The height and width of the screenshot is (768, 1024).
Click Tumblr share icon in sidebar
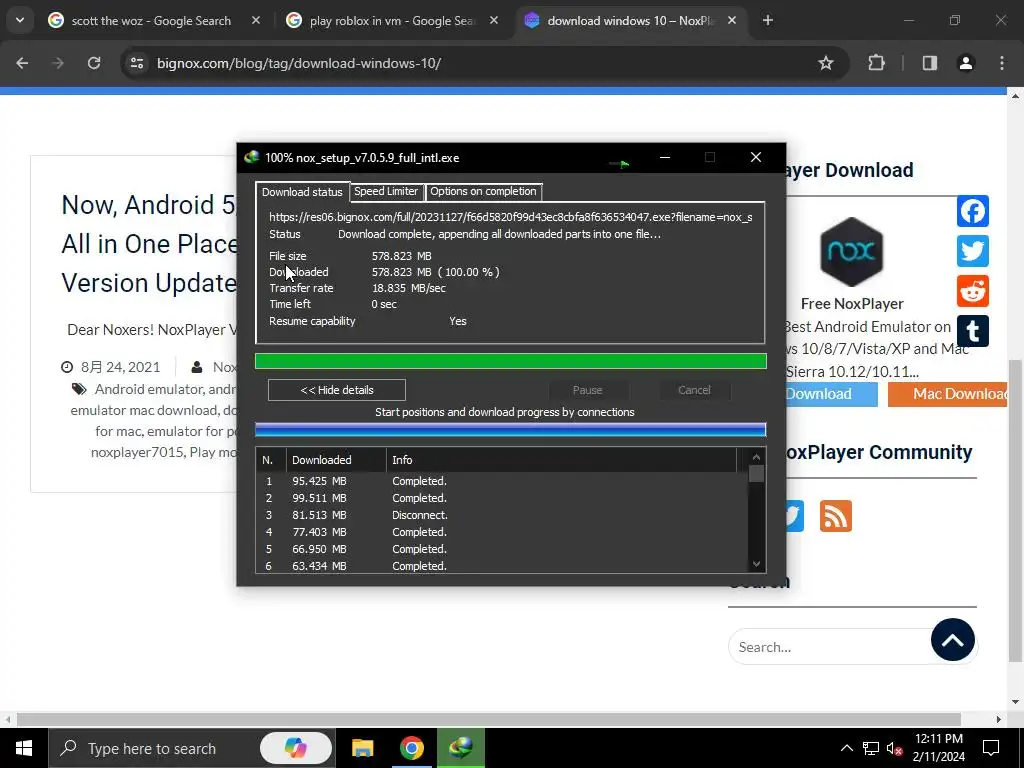pos(972,331)
